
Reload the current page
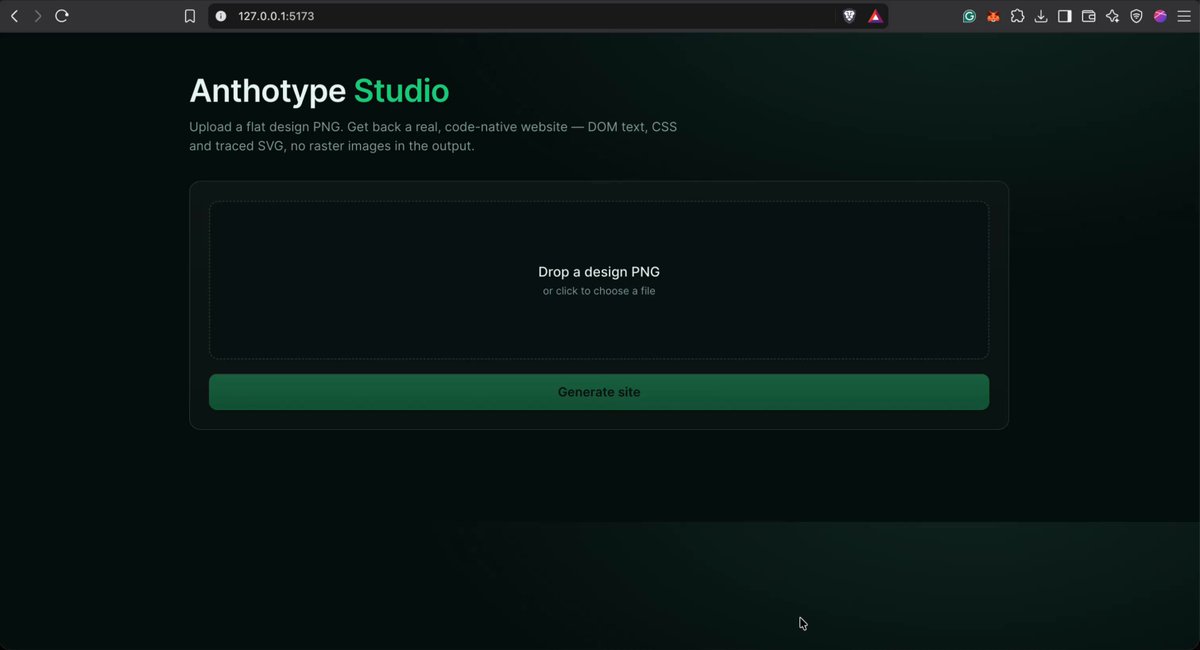[x=62, y=16]
